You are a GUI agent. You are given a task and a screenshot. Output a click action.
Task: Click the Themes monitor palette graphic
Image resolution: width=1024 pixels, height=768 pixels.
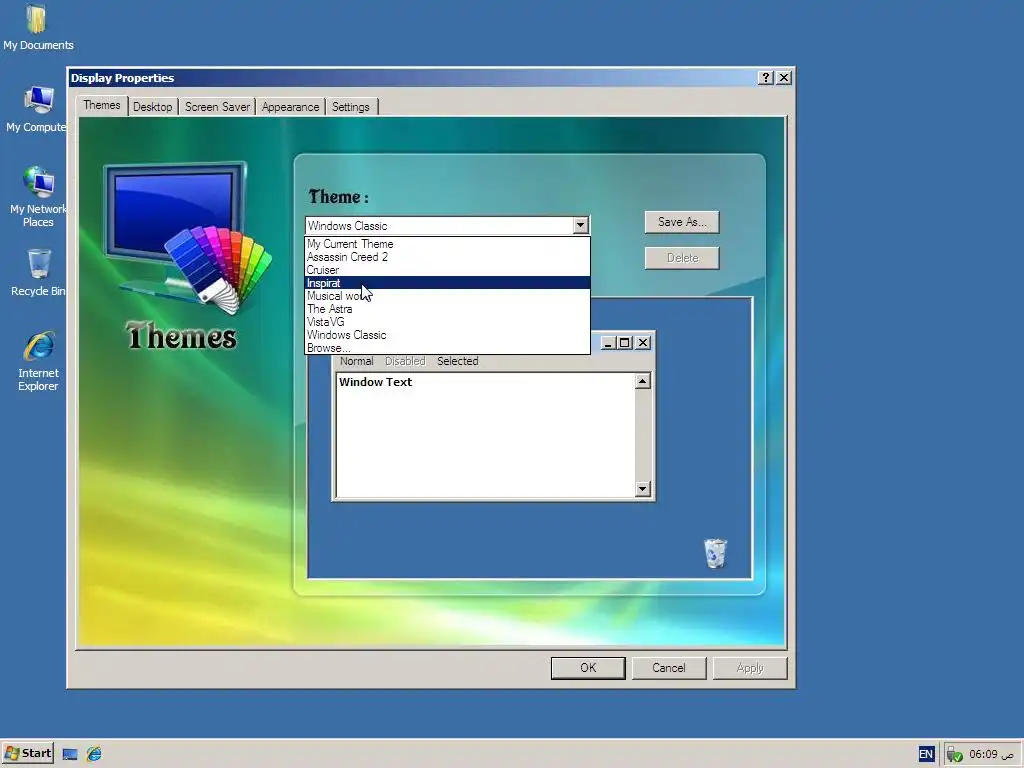187,238
